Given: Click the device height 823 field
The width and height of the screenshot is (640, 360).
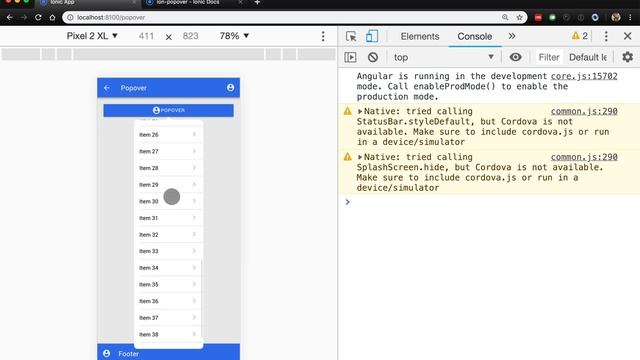Looking at the screenshot, I should 190,36.
